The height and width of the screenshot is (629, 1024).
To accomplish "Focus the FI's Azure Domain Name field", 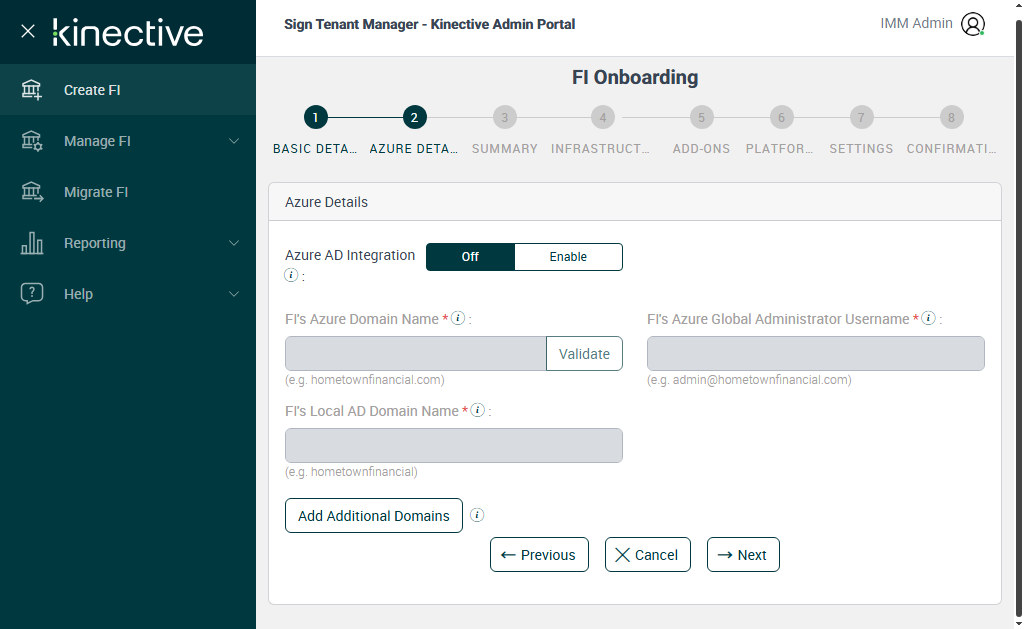I will click(415, 353).
